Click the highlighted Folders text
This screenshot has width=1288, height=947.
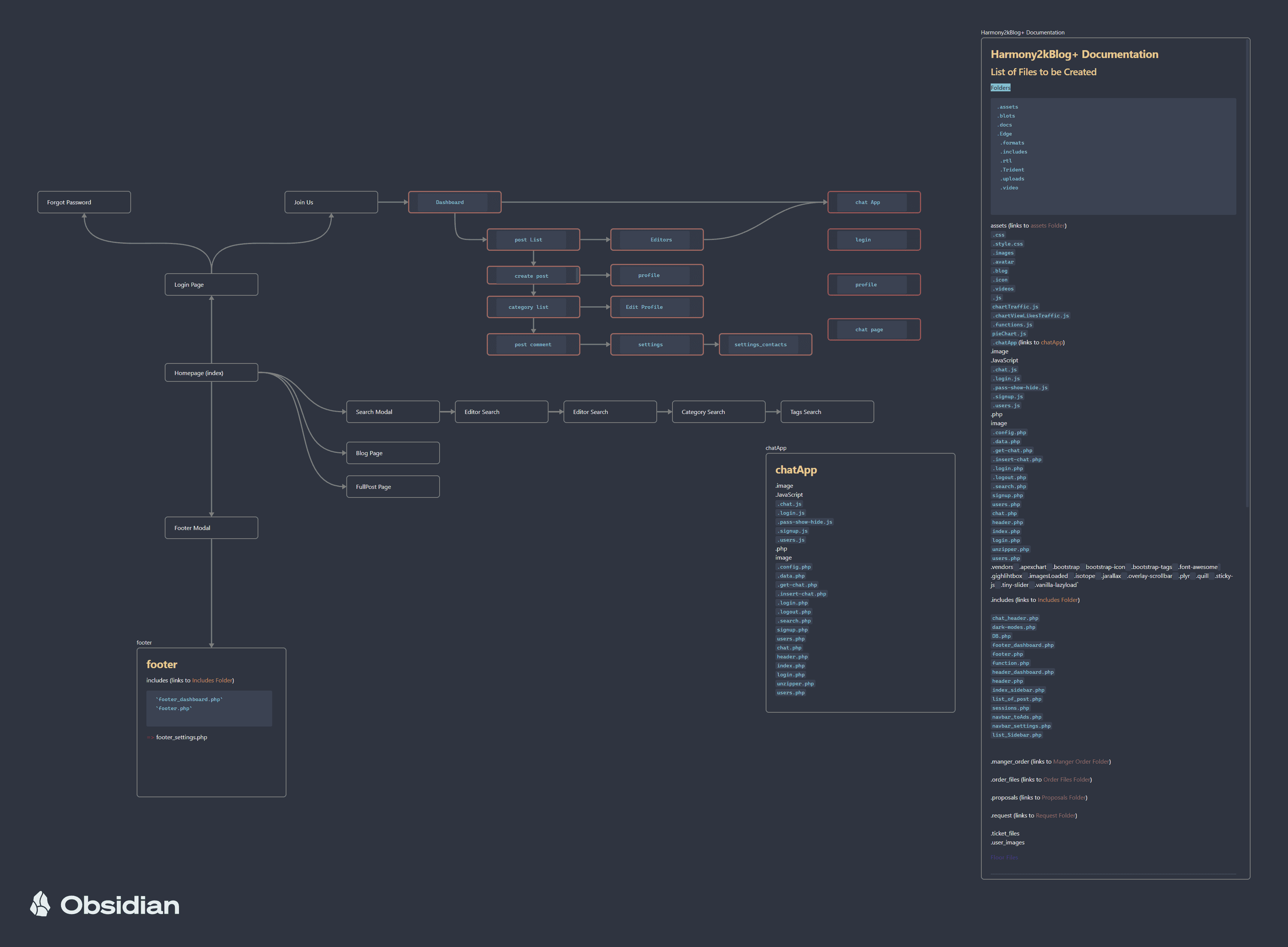[x=1000, y=88]
